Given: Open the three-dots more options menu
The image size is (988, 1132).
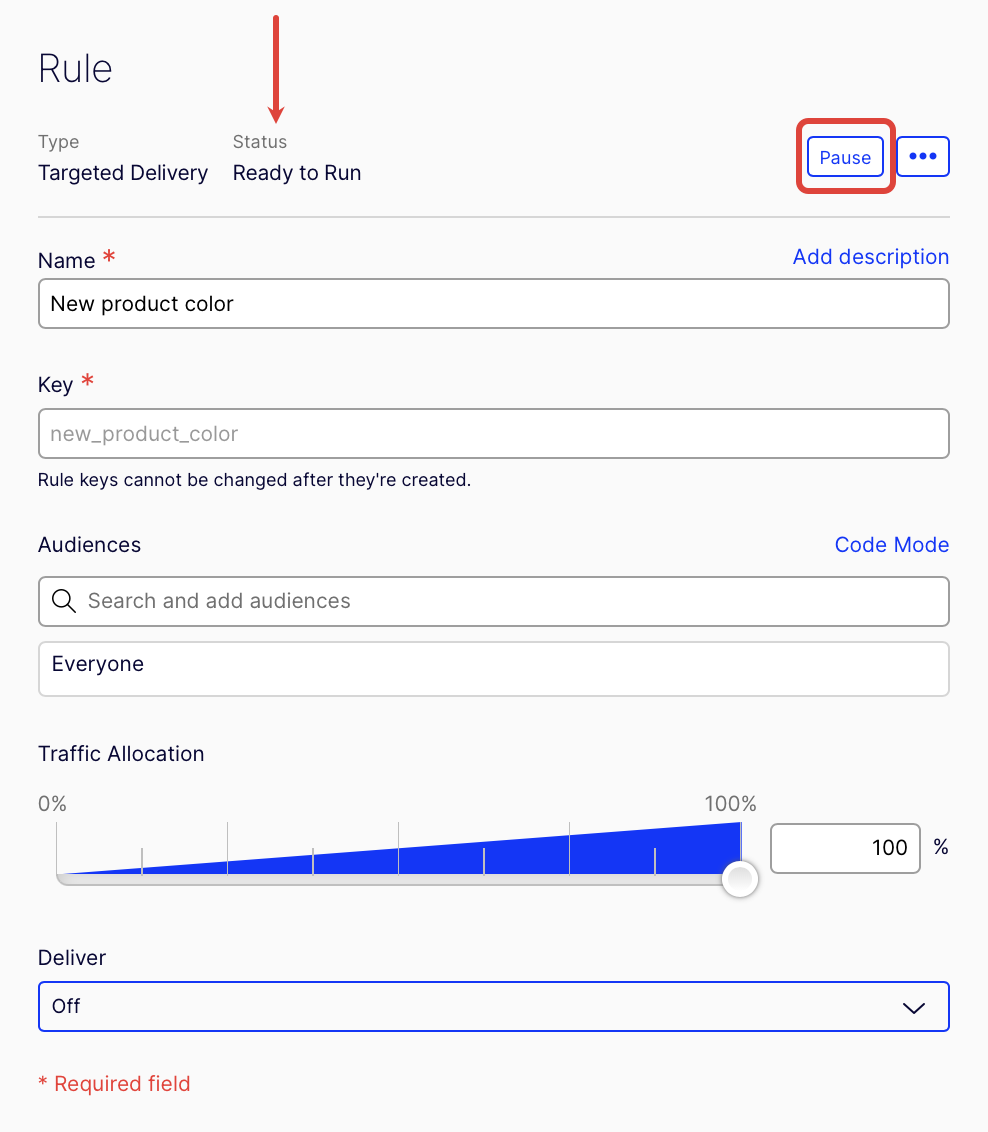Looking at the screenshot, I should click(922, 156).
